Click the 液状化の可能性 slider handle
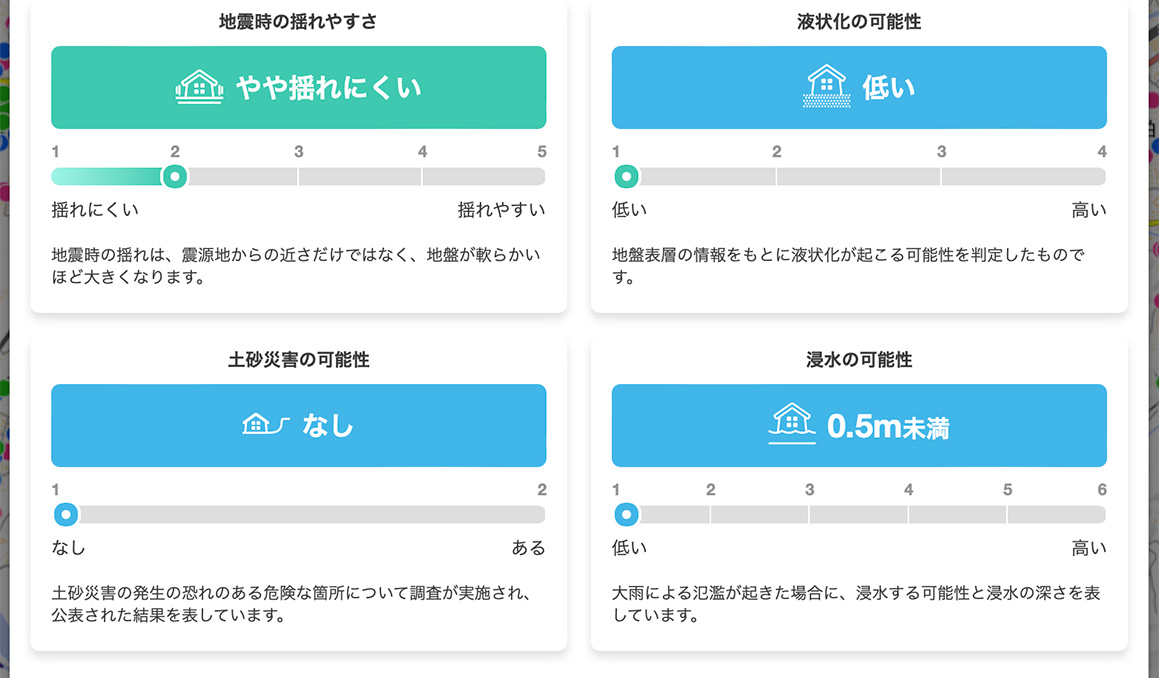1159x678 pixels. coord(626,177)
